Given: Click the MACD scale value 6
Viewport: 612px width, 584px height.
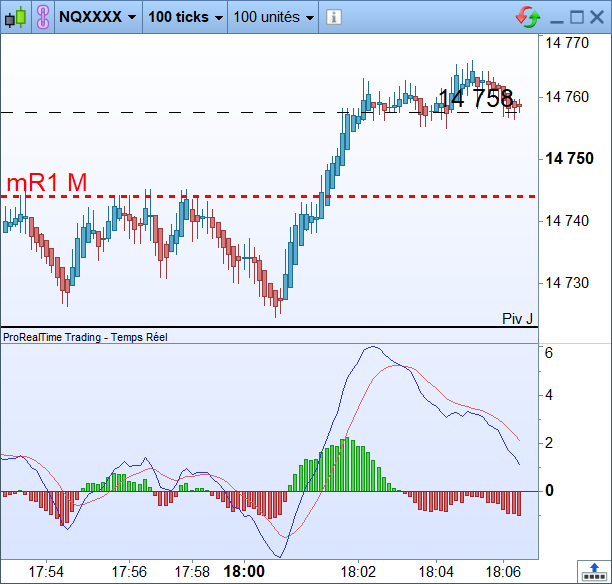Looking at the screenshot, I should [549, 353].
